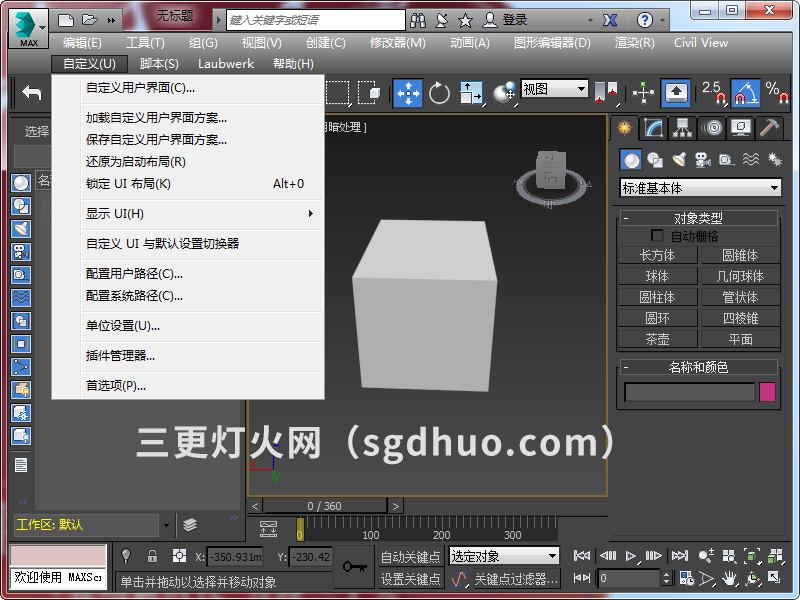Click the Pan View hand icon

[x=730, y=578]
